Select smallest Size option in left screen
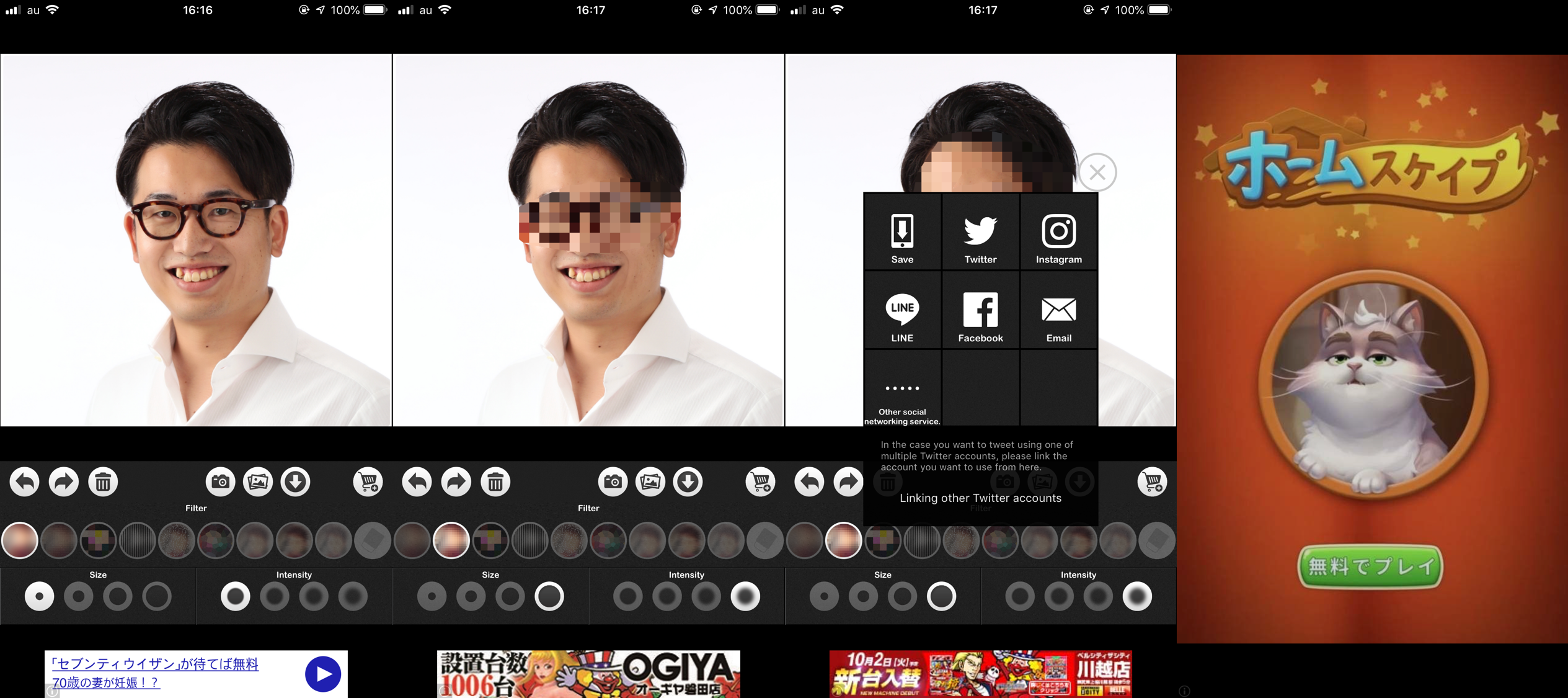The width and height of the screenshot is (1568, 698). click(x=39, y=597)
